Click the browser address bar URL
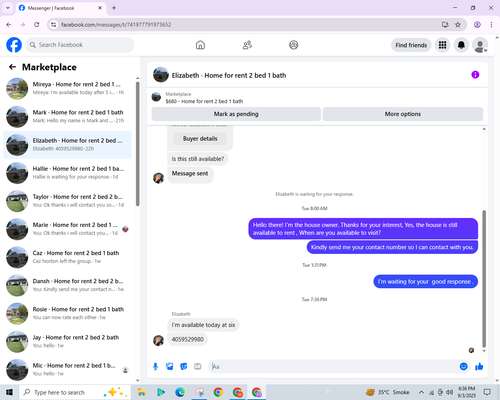The image size is (500, 400). point(116,24)
